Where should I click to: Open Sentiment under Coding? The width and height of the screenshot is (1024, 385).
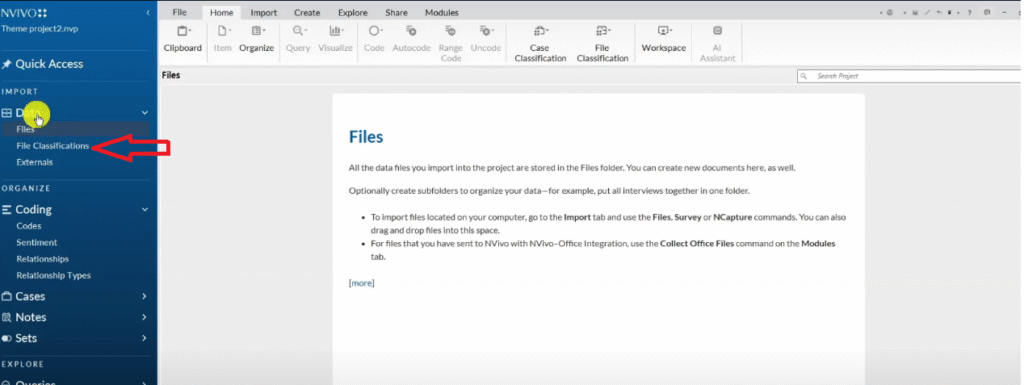pos(37,242)
